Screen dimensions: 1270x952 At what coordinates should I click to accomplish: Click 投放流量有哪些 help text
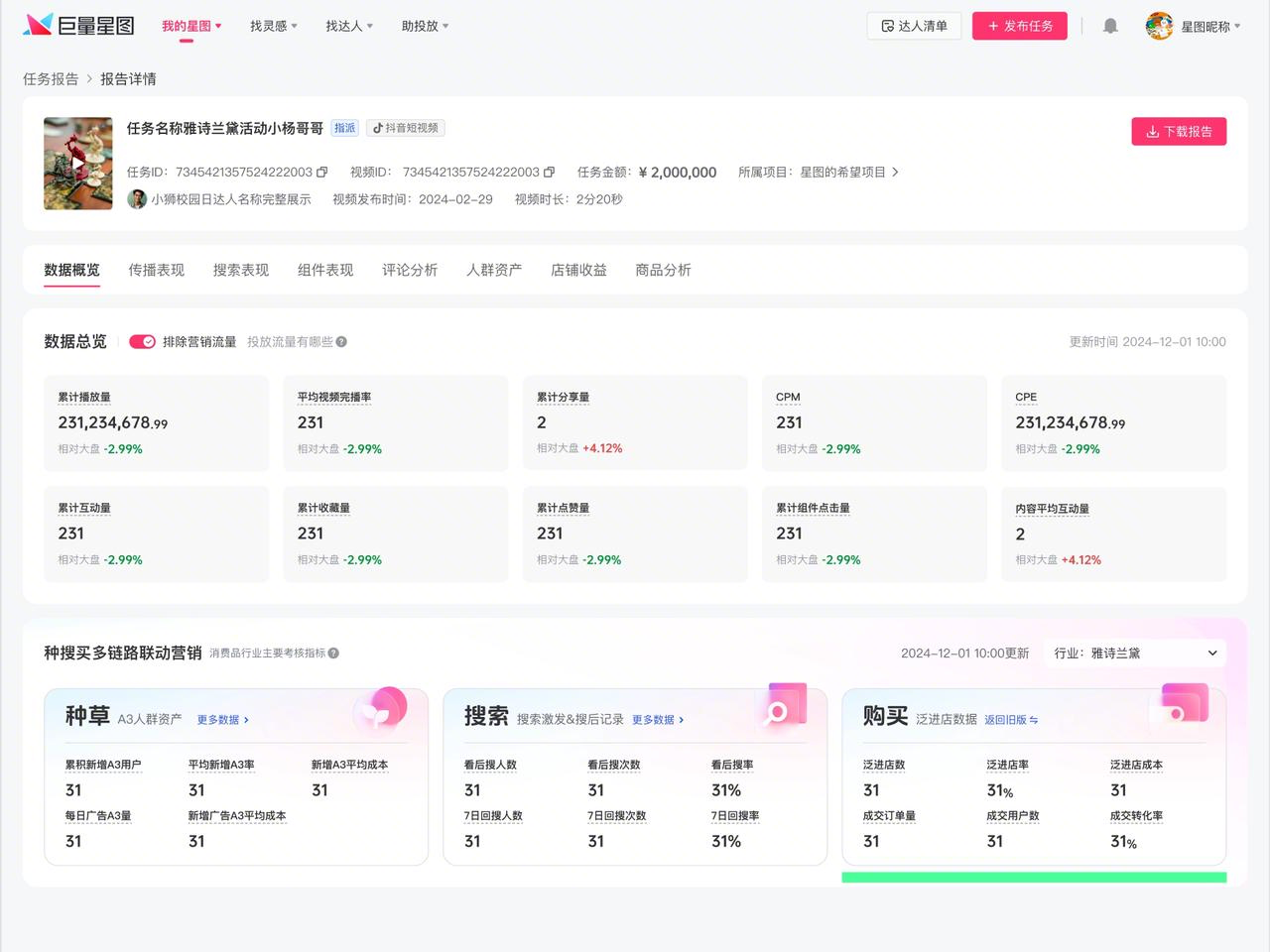(290, 342)
